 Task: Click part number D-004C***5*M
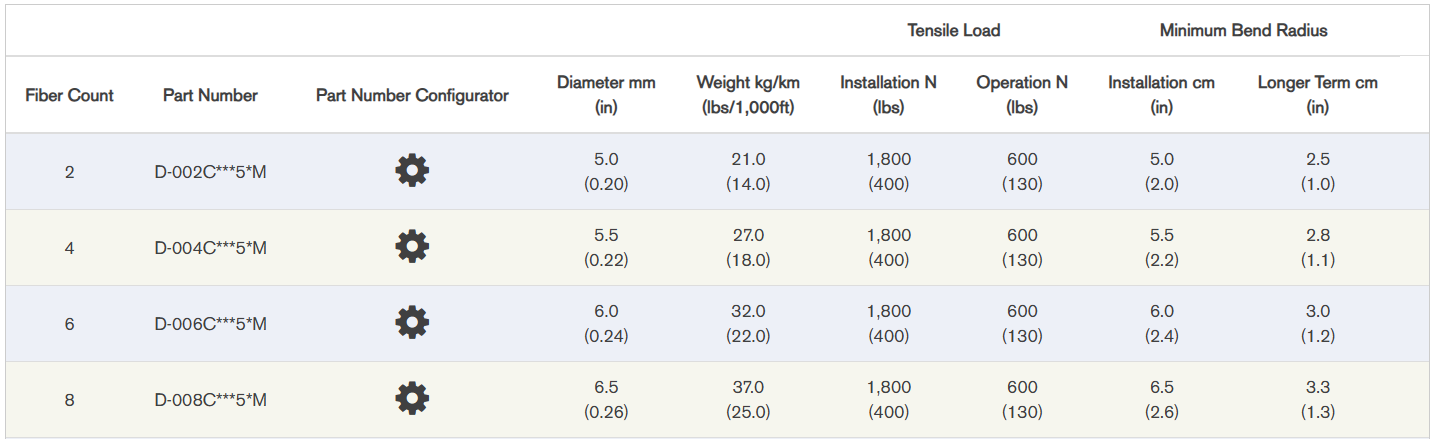pos(210,248)
